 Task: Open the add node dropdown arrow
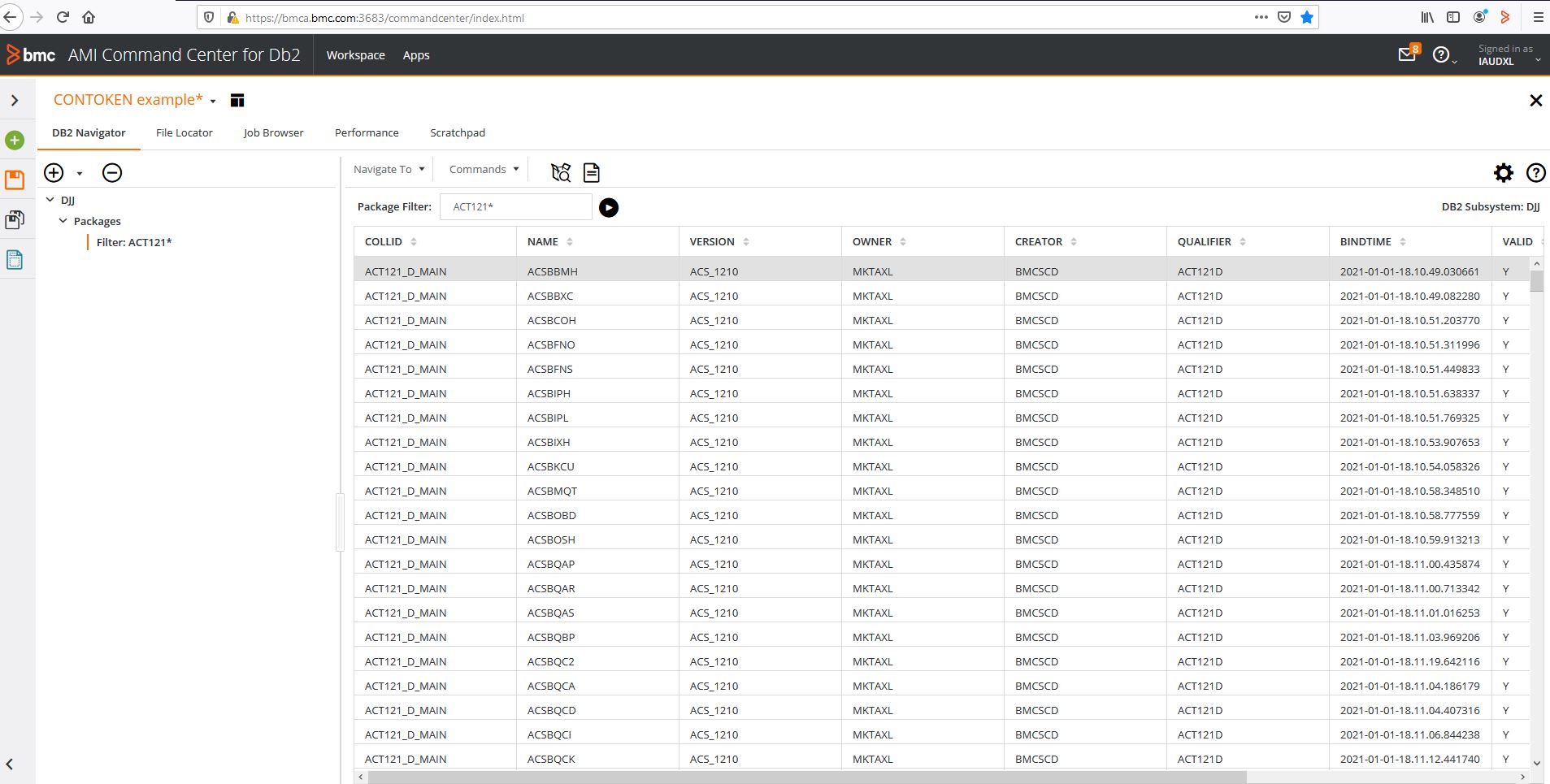[80, 173]
